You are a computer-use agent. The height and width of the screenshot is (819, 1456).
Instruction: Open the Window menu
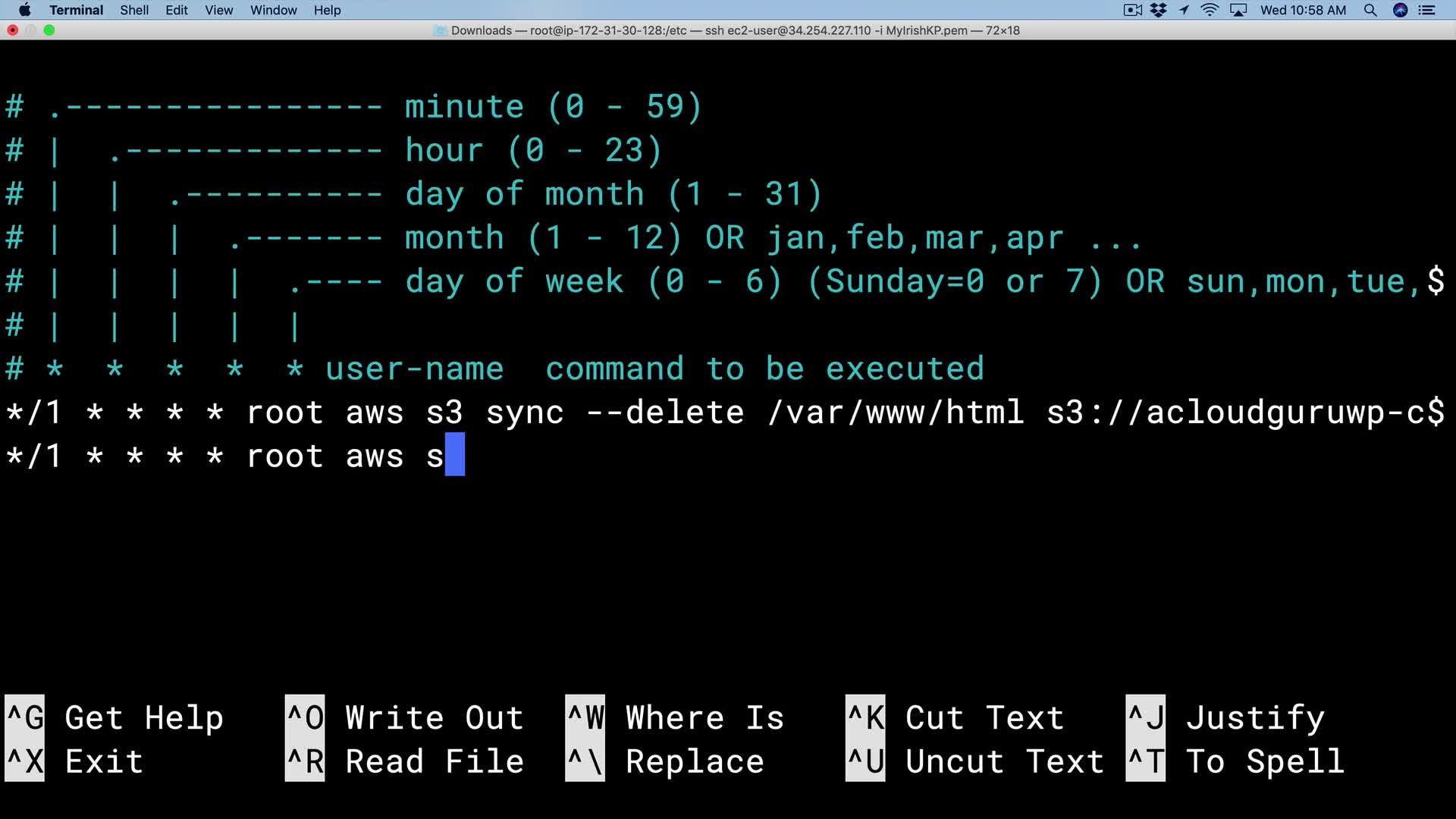point(273,10)
